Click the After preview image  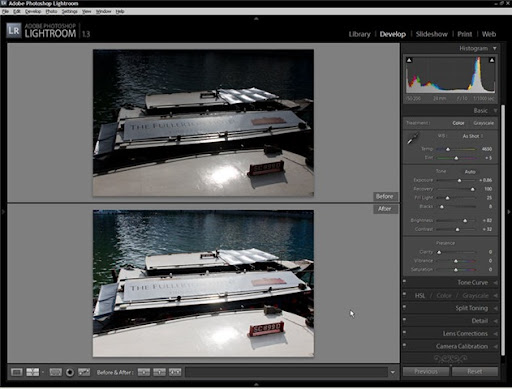point(203,283)
